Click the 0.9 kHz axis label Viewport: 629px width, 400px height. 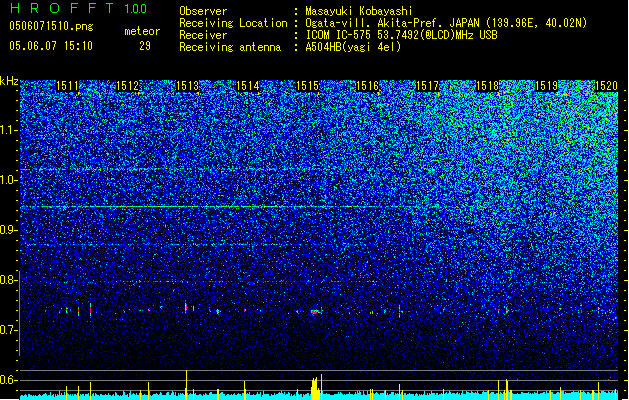click(x=9, y=230)
